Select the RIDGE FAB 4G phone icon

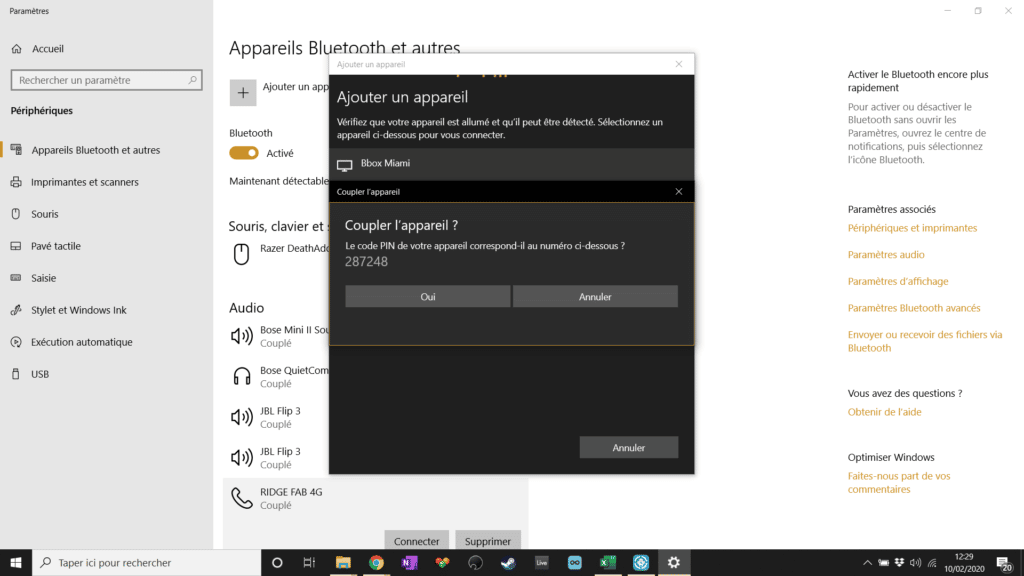241,498
